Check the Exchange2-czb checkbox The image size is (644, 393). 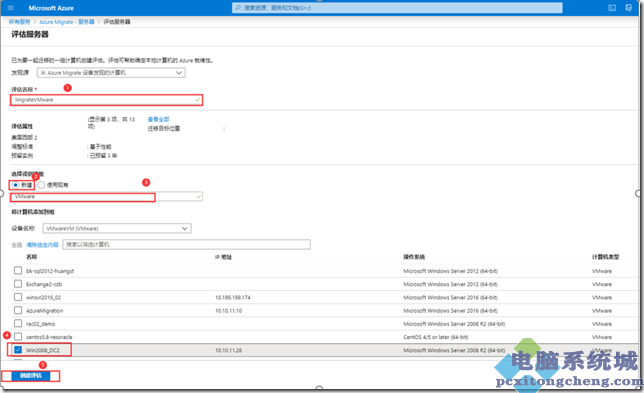click(18, 284)
